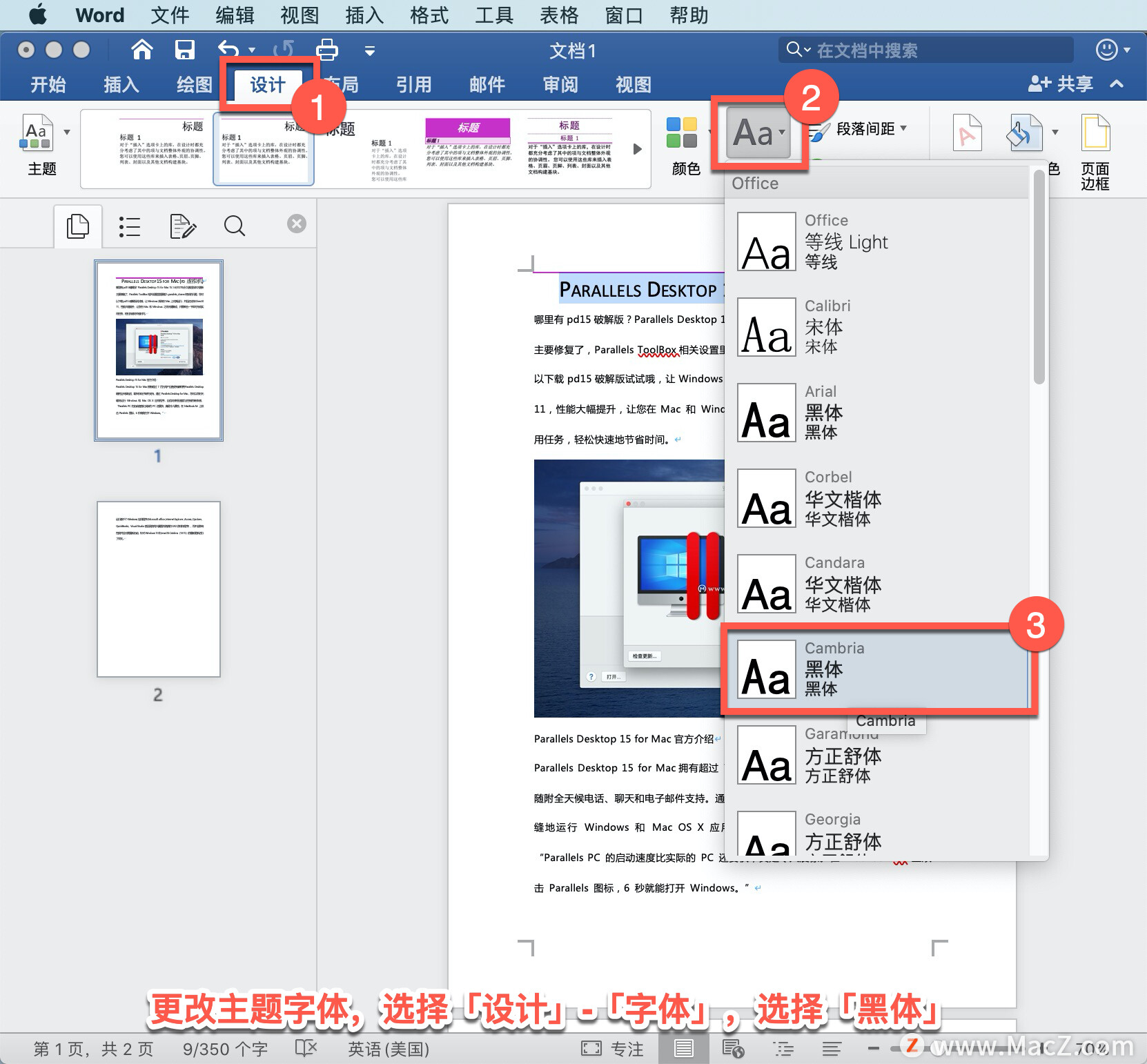Show thumbnails pane icon in sidebar

pos(78,226)
